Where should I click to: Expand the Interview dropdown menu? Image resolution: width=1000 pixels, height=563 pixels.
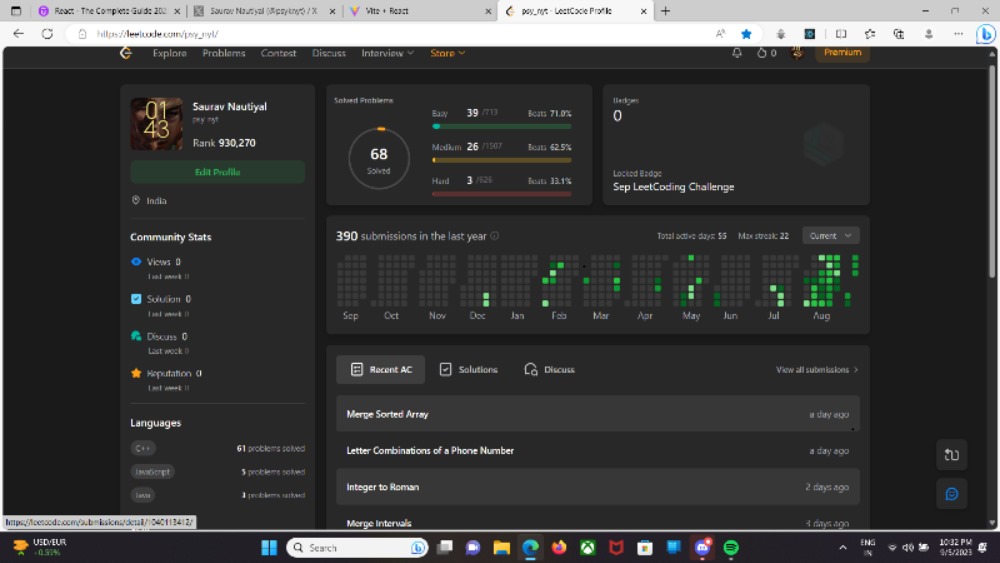point(388,53)
